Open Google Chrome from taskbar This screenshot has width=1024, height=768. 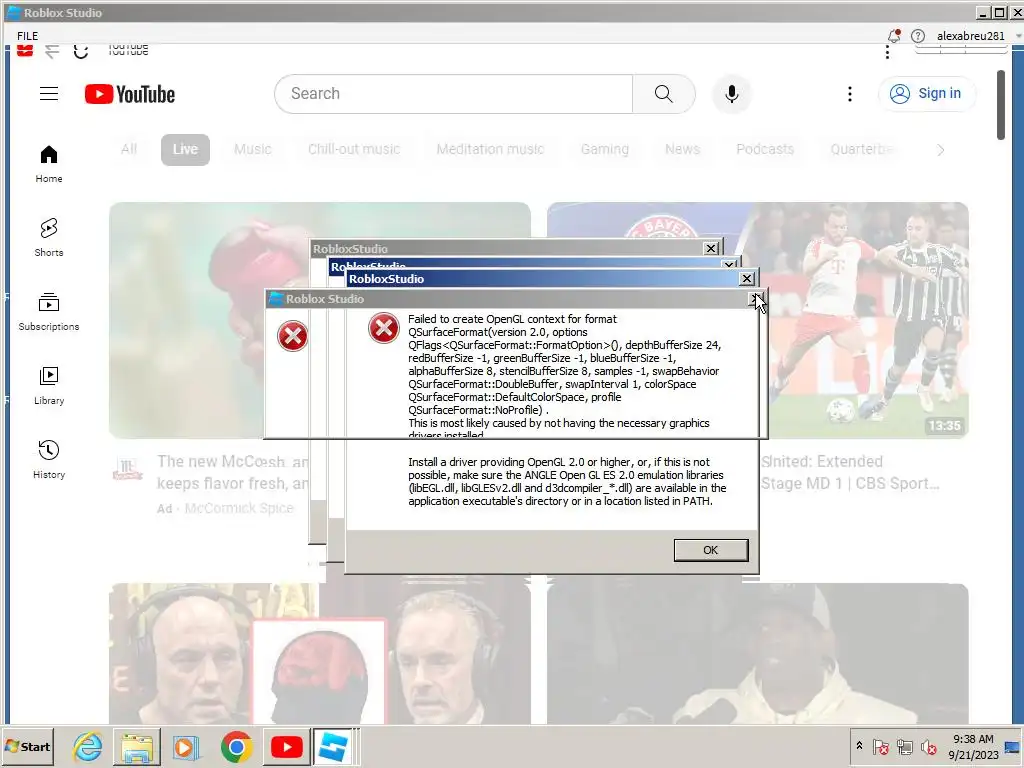click(236, 746)
